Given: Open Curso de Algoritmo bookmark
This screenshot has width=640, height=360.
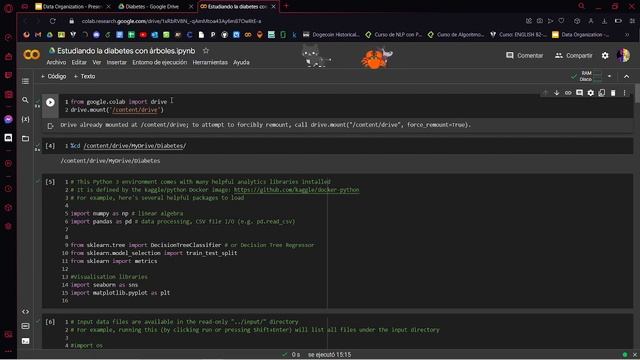Looking at the screenshot, I should click(x=456, y=35).
